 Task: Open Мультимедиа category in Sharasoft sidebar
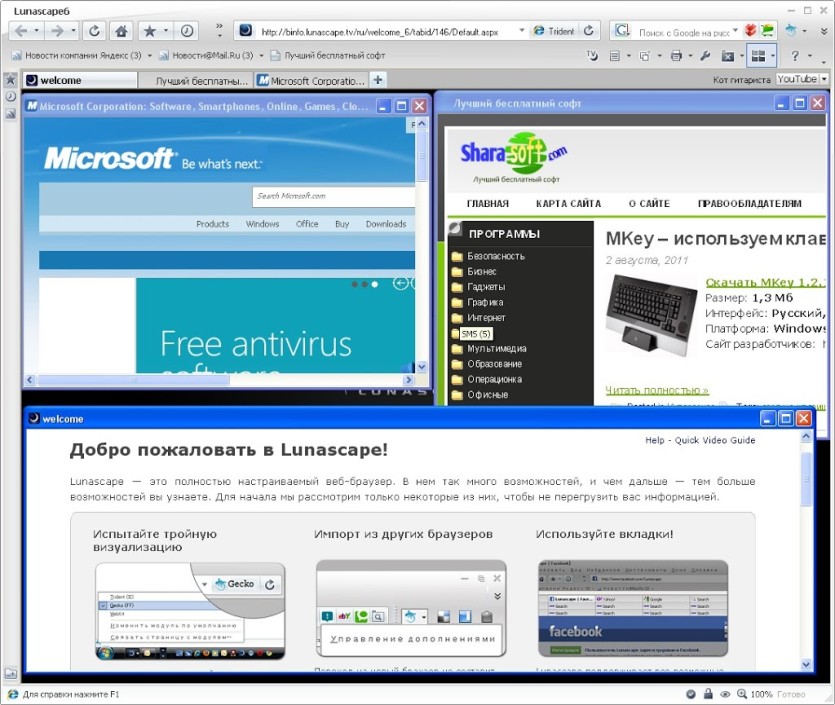(x=497, y=349)
